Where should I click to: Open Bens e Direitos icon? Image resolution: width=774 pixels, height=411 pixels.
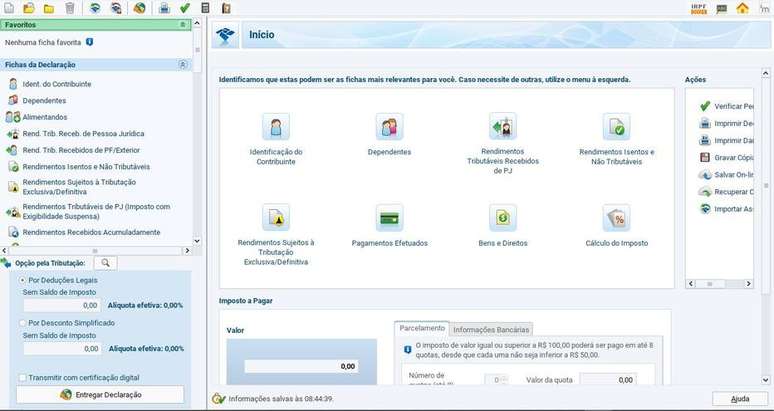503,218
